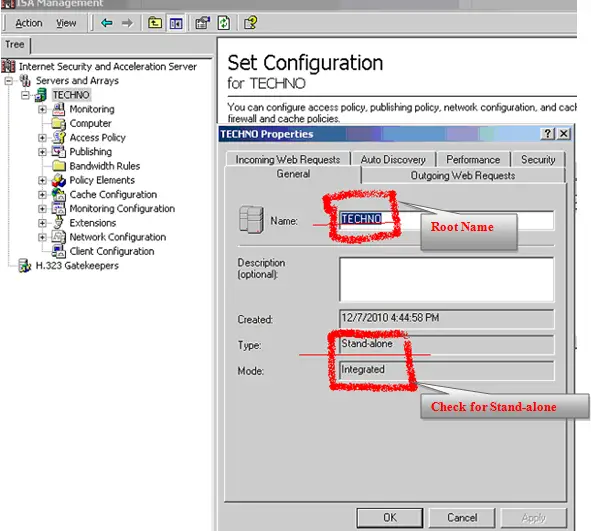The image size is (591, 531).
Task: Click the TECHNO server icon in tree
Action: point(41,95)
